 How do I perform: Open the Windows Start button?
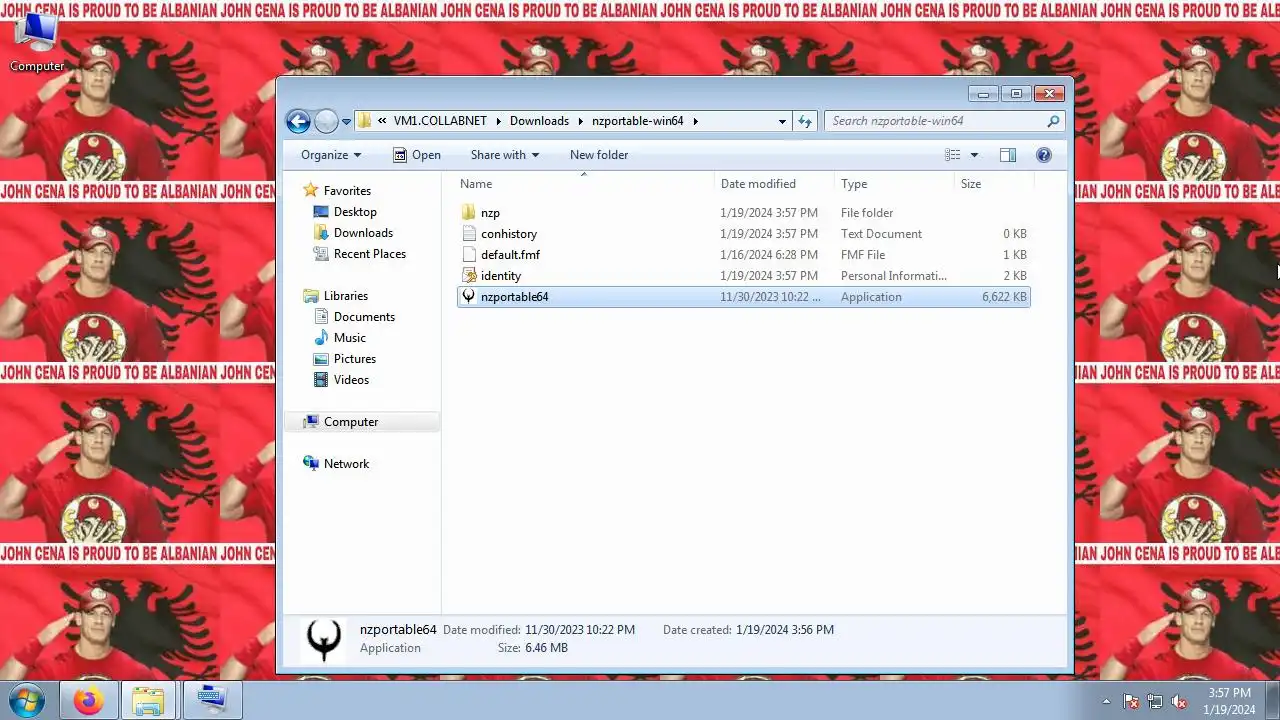(x=27, y=701)
